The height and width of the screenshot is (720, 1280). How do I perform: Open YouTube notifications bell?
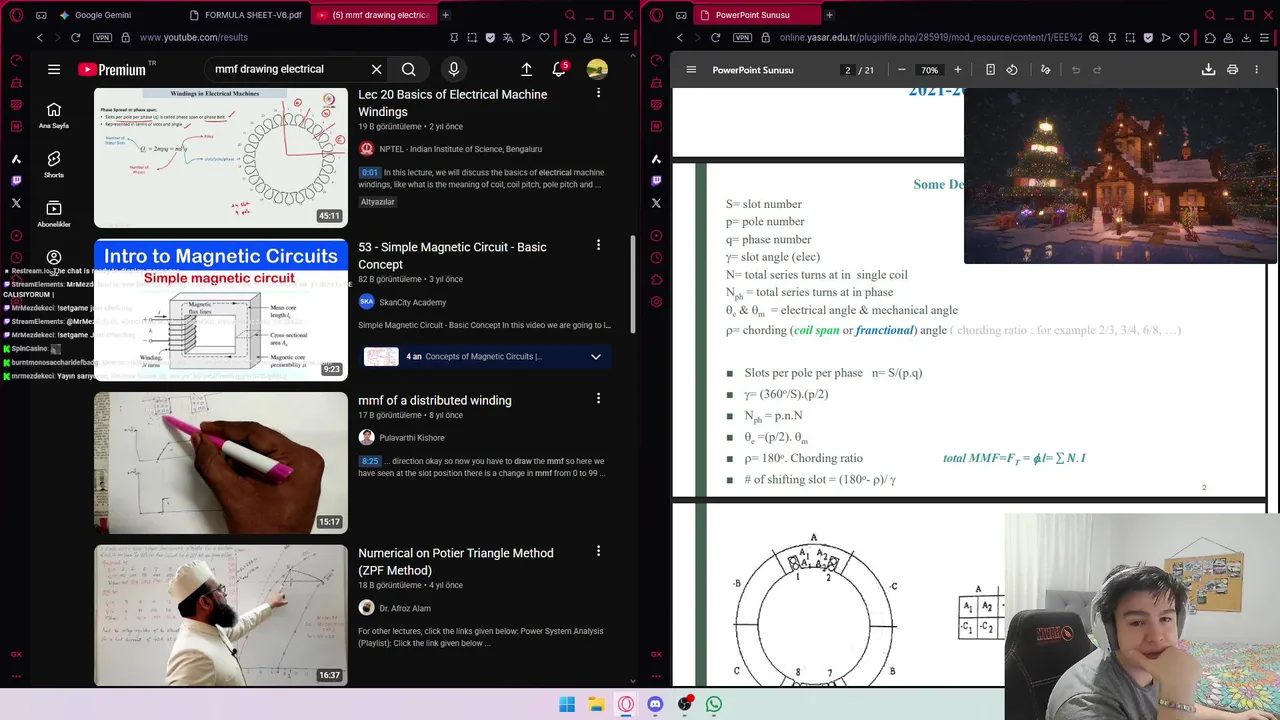coord(559,69)
